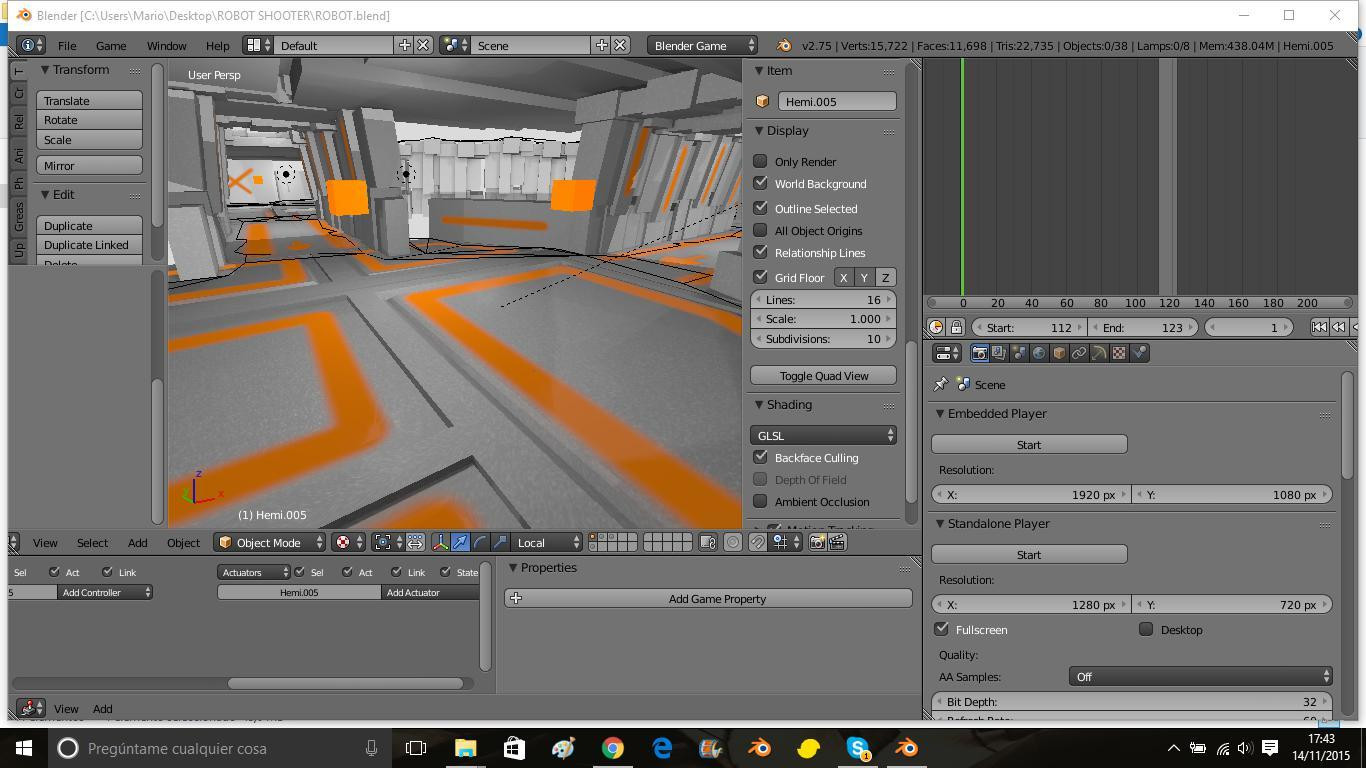Uncheck Fullscreen for Standalone Player

click(x=941, y=629)
